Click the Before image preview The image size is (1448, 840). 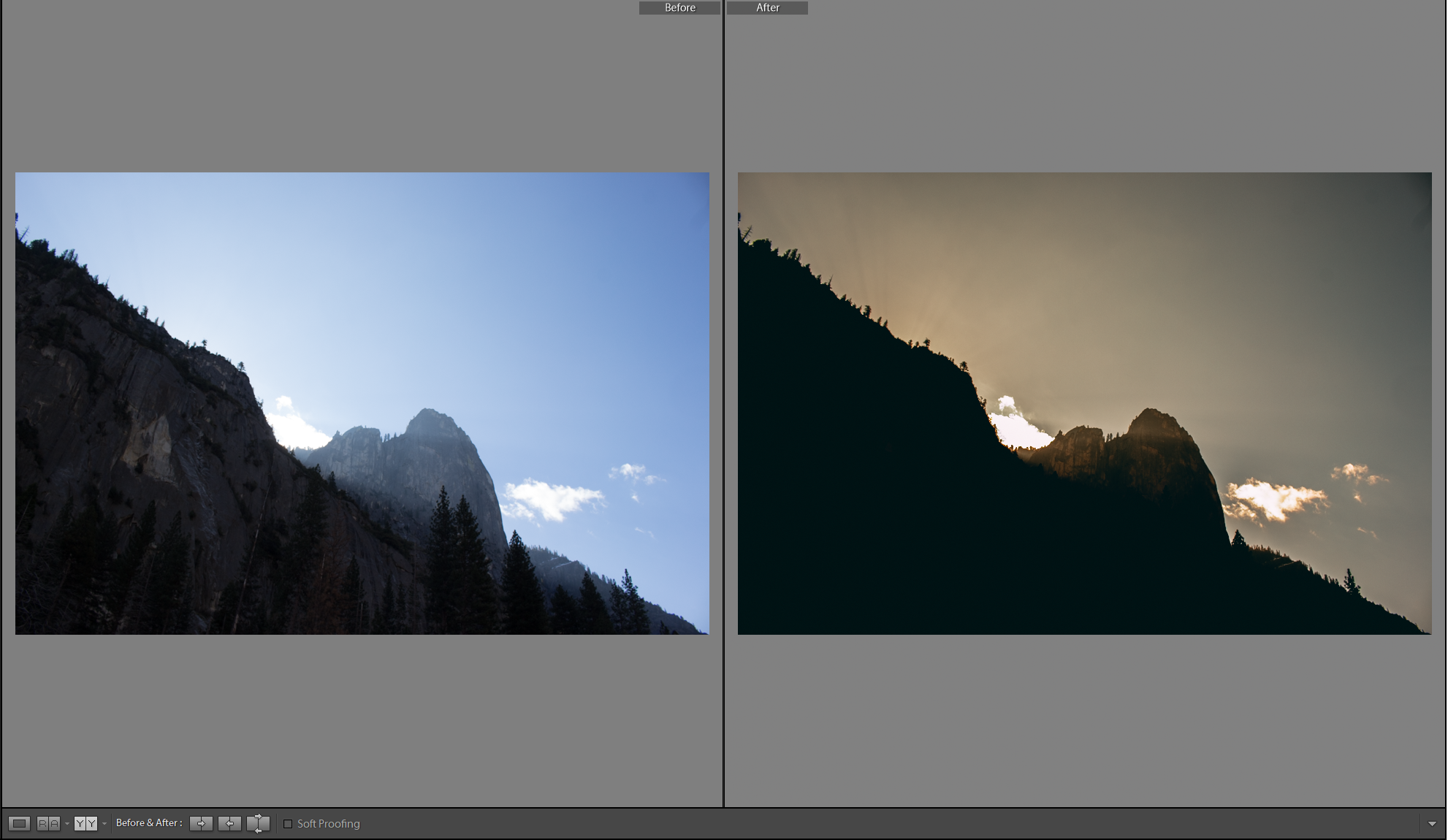point(362,403)
